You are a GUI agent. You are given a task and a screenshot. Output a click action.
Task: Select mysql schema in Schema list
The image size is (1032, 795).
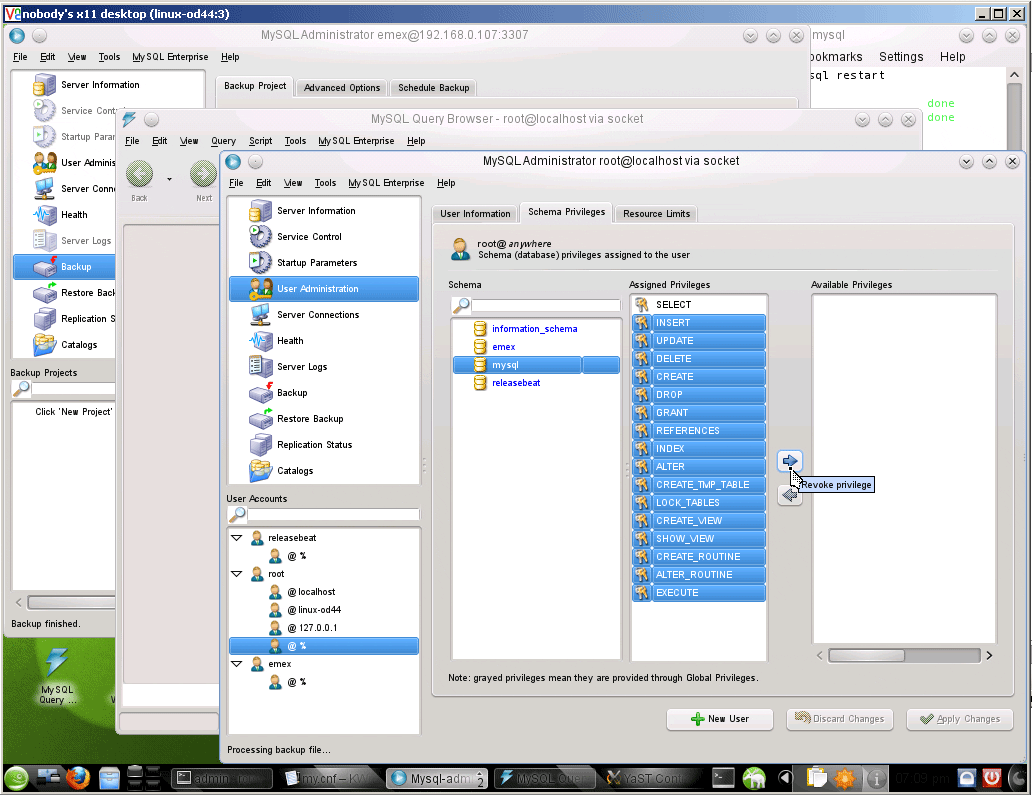point(536,365)
